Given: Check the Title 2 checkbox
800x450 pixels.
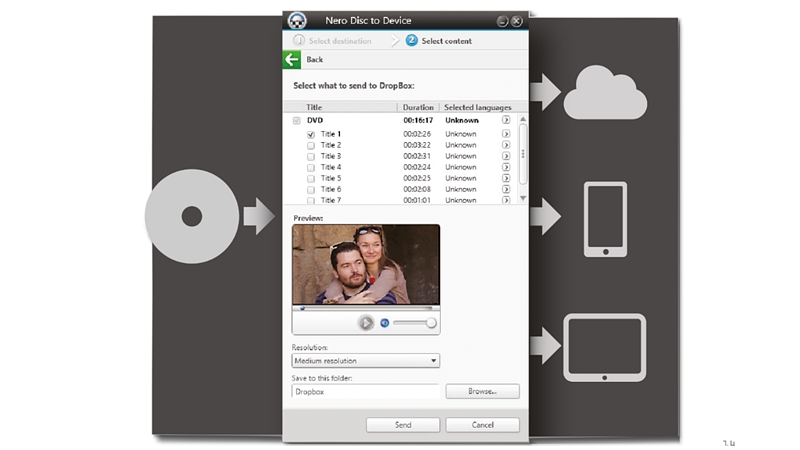Looking at the screenshot, I should click(311, 146).
